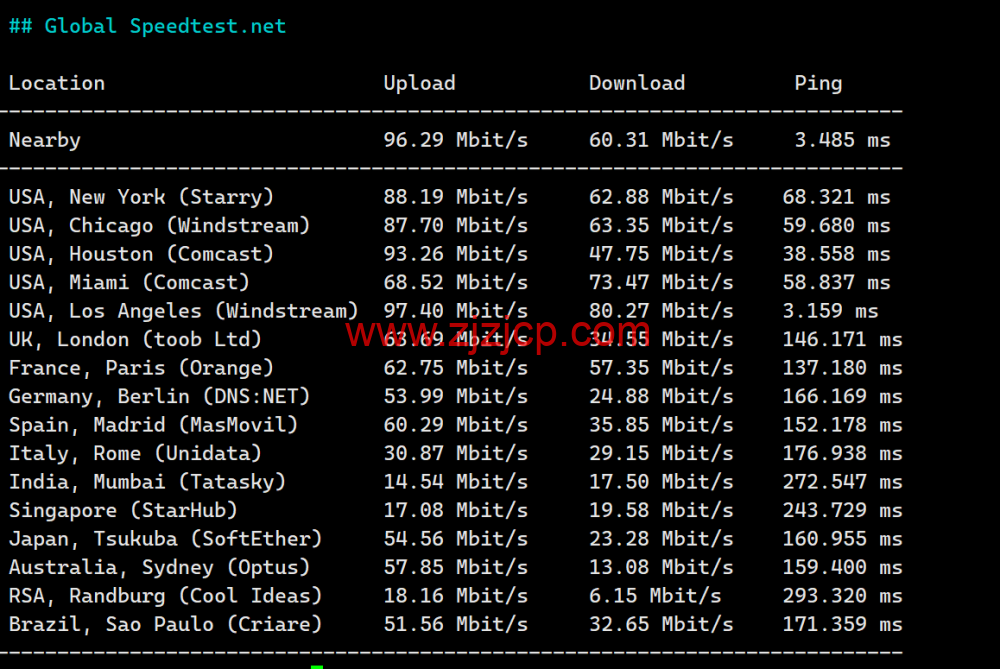Viewport: 1000px width, 669px height.
Task: Select the Location column header
Action: point(56,83)
